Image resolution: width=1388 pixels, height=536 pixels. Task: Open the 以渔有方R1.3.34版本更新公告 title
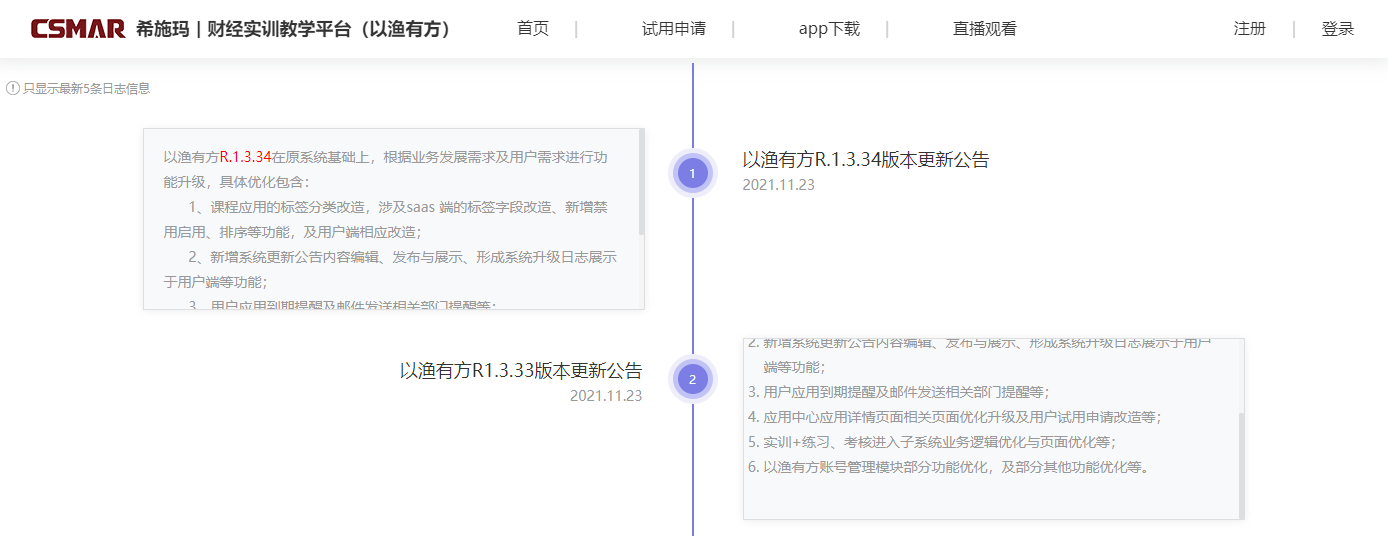pyautogui.click(x=865, y=160)
